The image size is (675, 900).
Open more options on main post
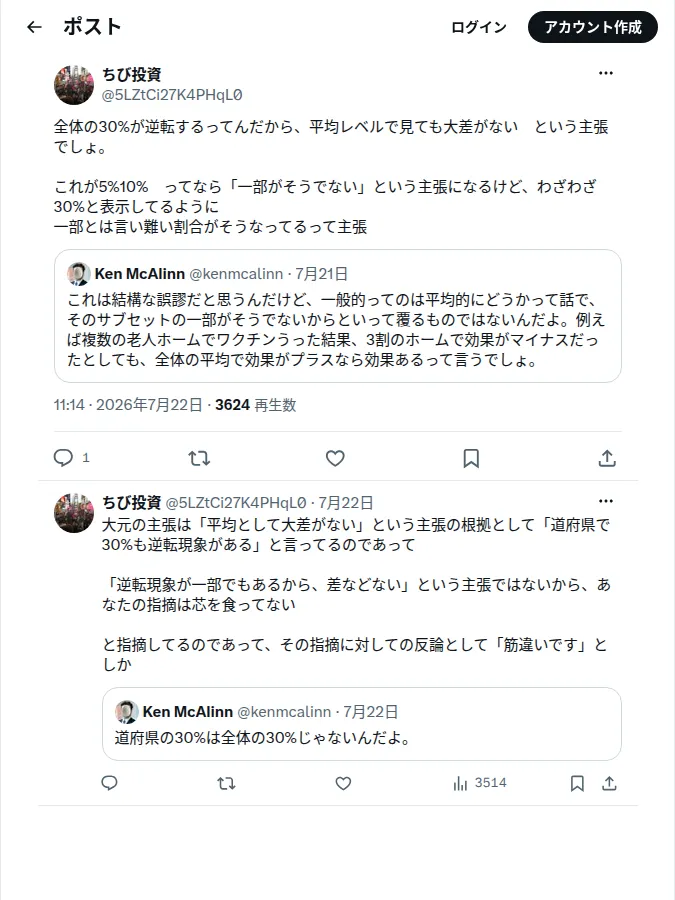point(606,73)
